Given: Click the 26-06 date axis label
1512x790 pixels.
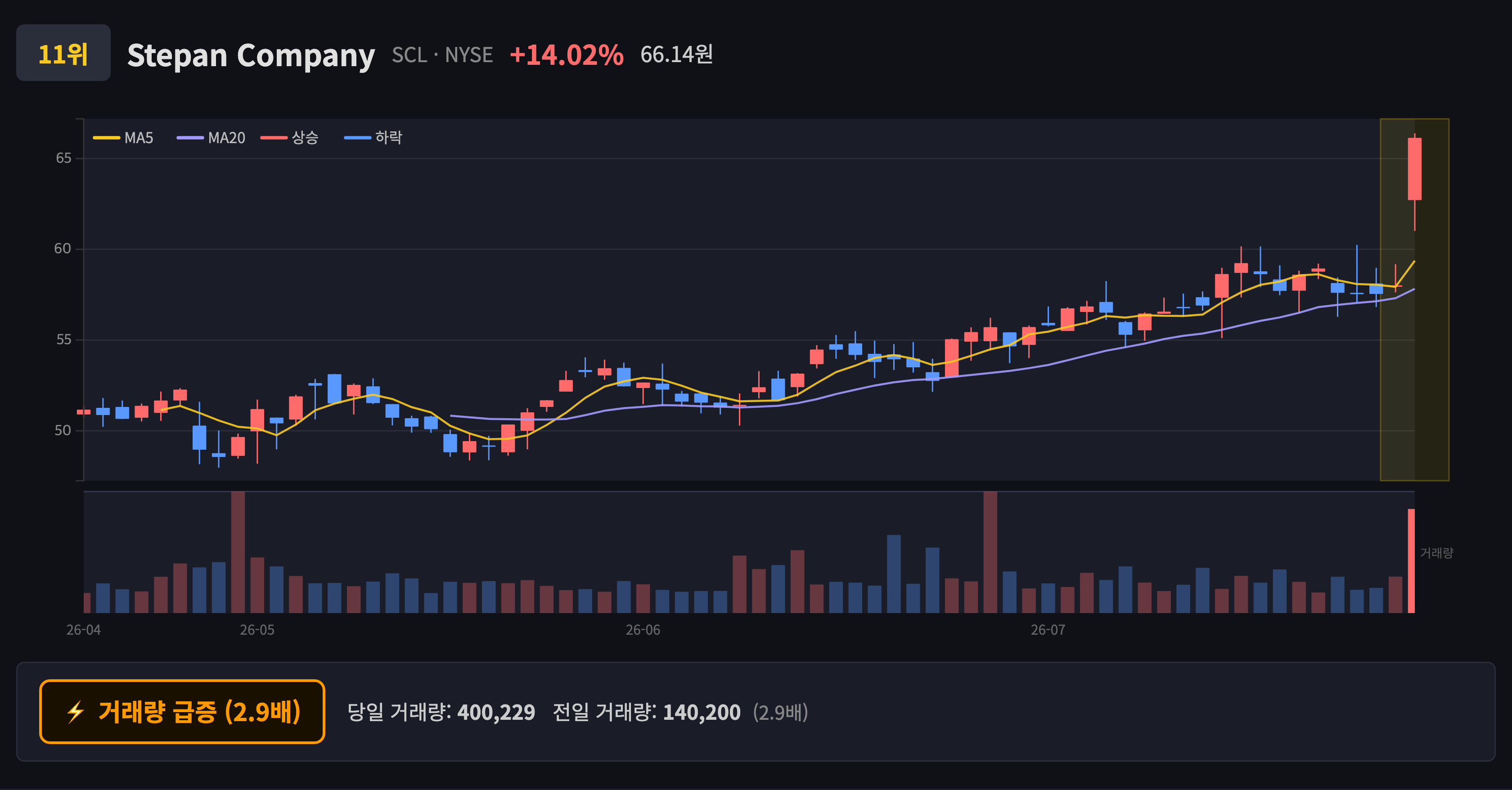Looking at the screenshot, I should [643, 630].
